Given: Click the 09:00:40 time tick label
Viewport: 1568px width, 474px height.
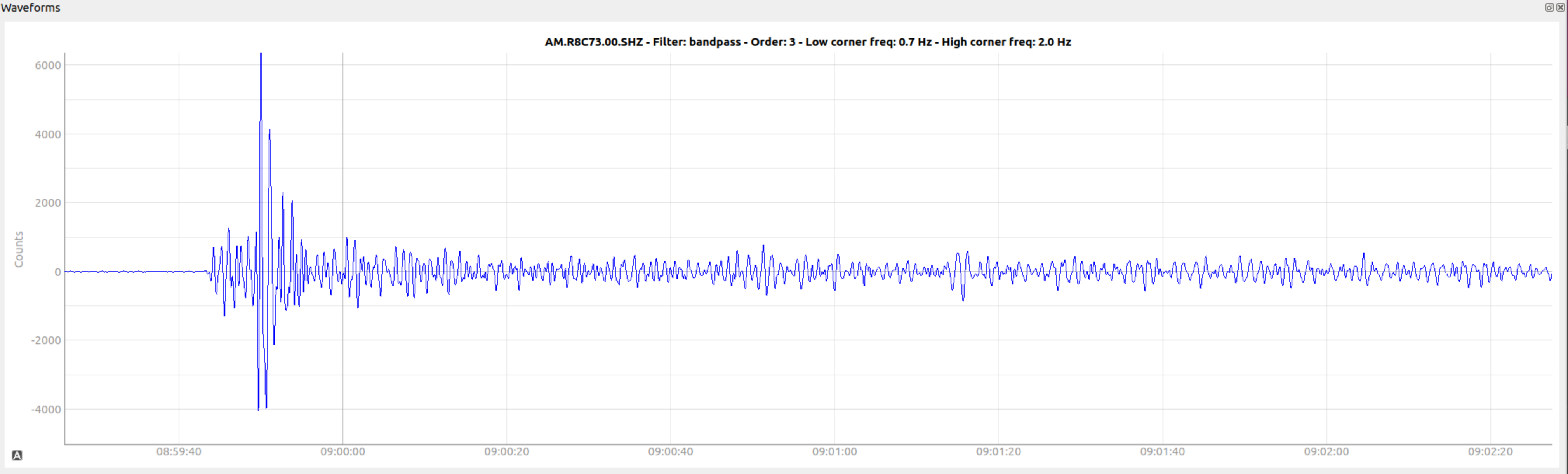Looking at the screenshot, I should 670,451.
